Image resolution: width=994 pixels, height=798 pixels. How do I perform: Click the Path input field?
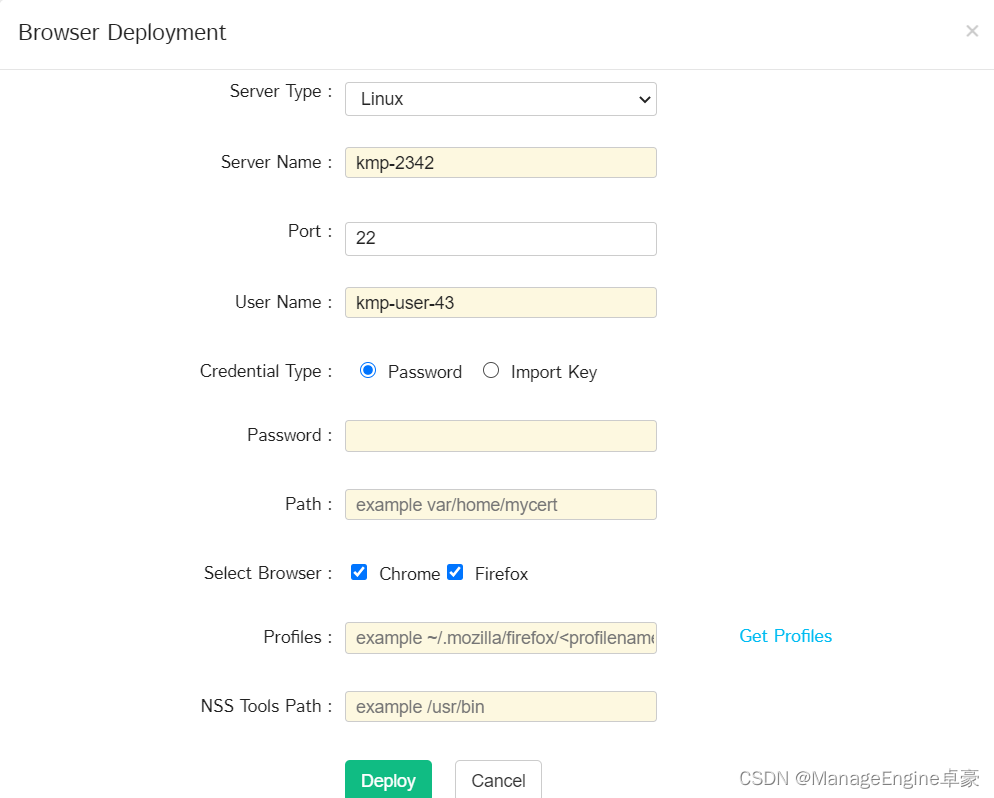click(x=501, y=505)
